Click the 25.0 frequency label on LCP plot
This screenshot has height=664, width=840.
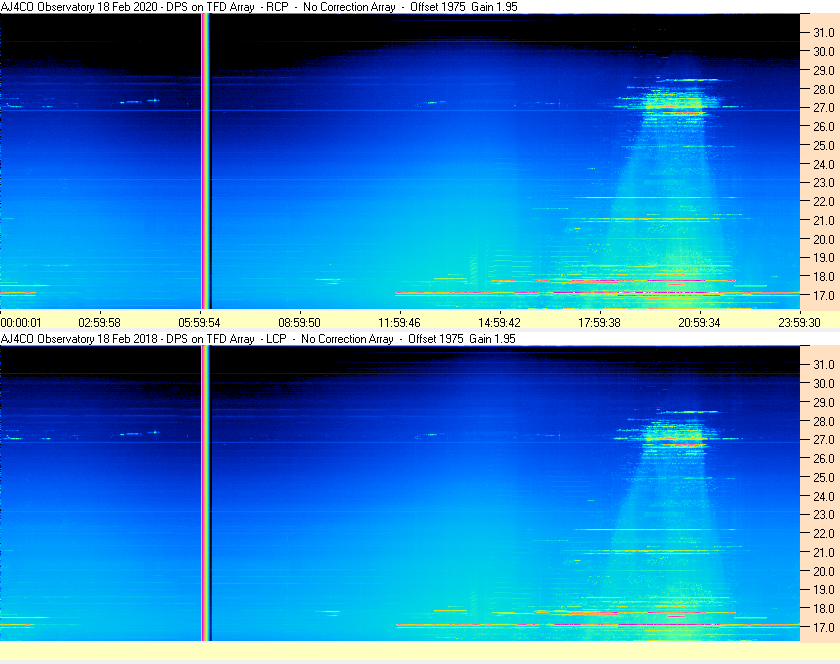[x=824, y=478]
